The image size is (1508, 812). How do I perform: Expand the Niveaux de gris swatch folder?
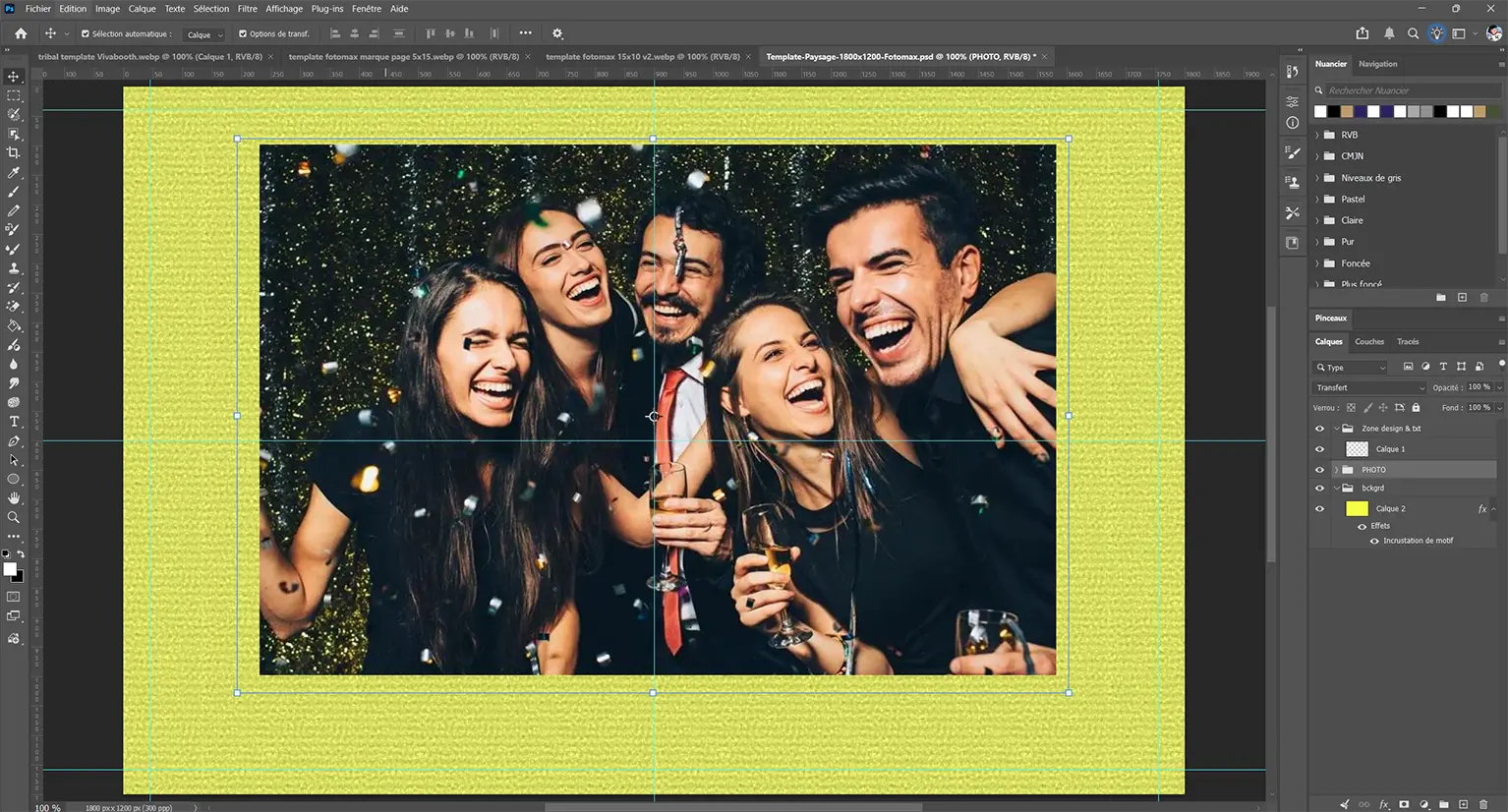pos(1318,178)
